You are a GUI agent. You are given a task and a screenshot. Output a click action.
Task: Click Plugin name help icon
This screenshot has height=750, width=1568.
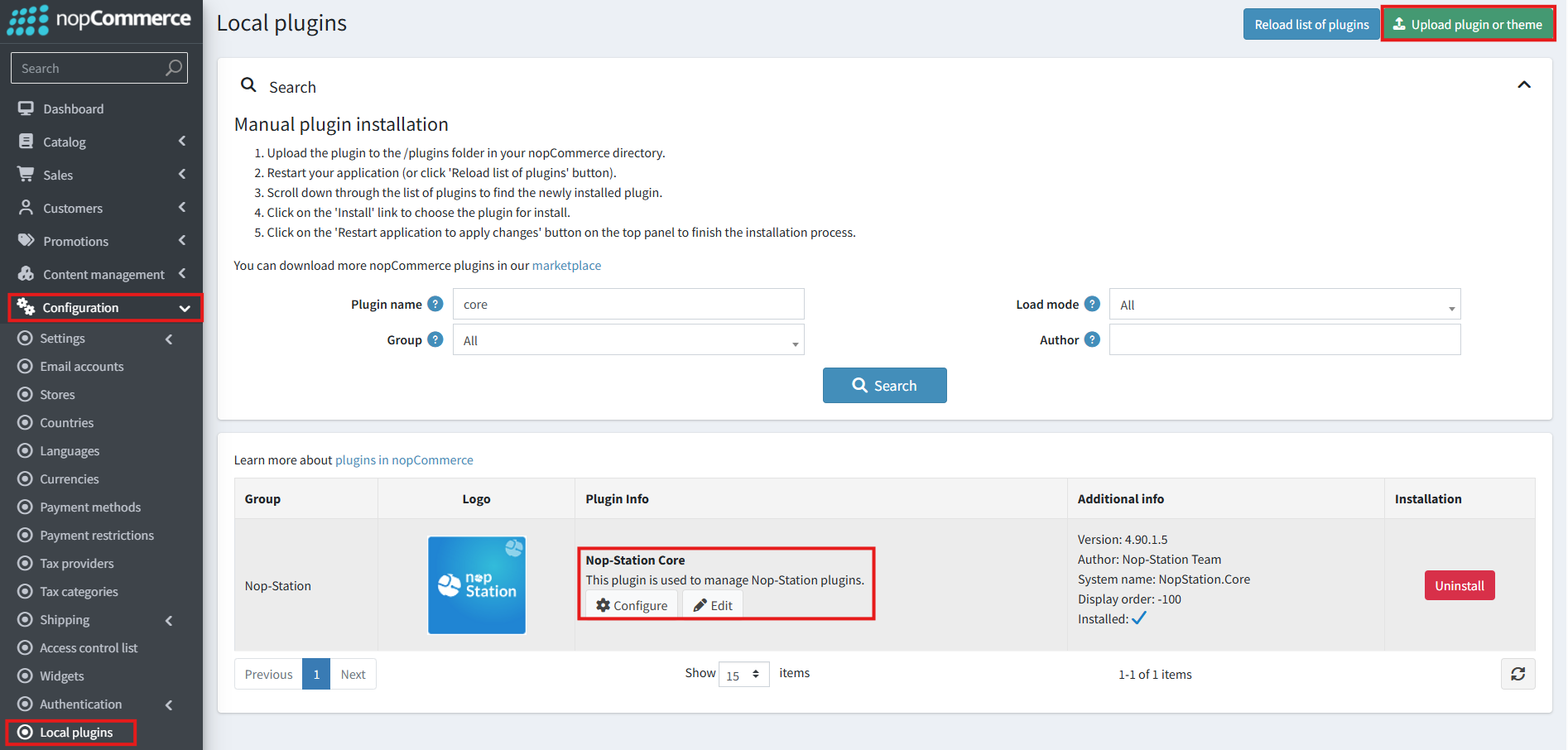pos(435,304)
